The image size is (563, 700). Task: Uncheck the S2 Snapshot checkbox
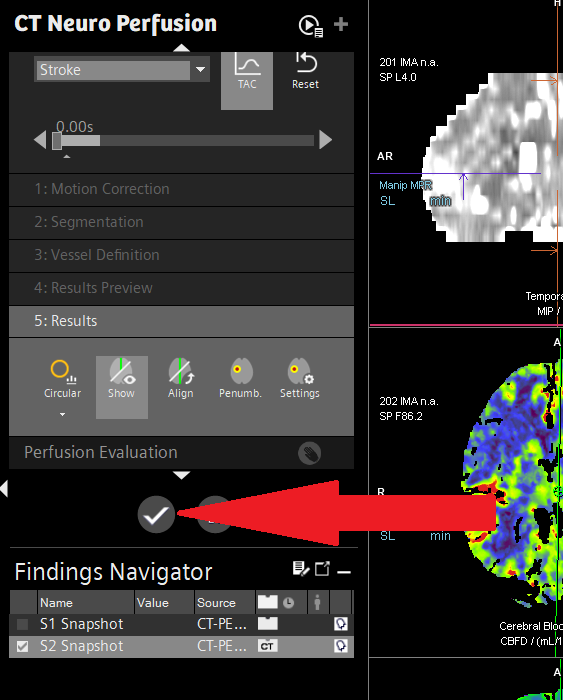tap(22, 646)
